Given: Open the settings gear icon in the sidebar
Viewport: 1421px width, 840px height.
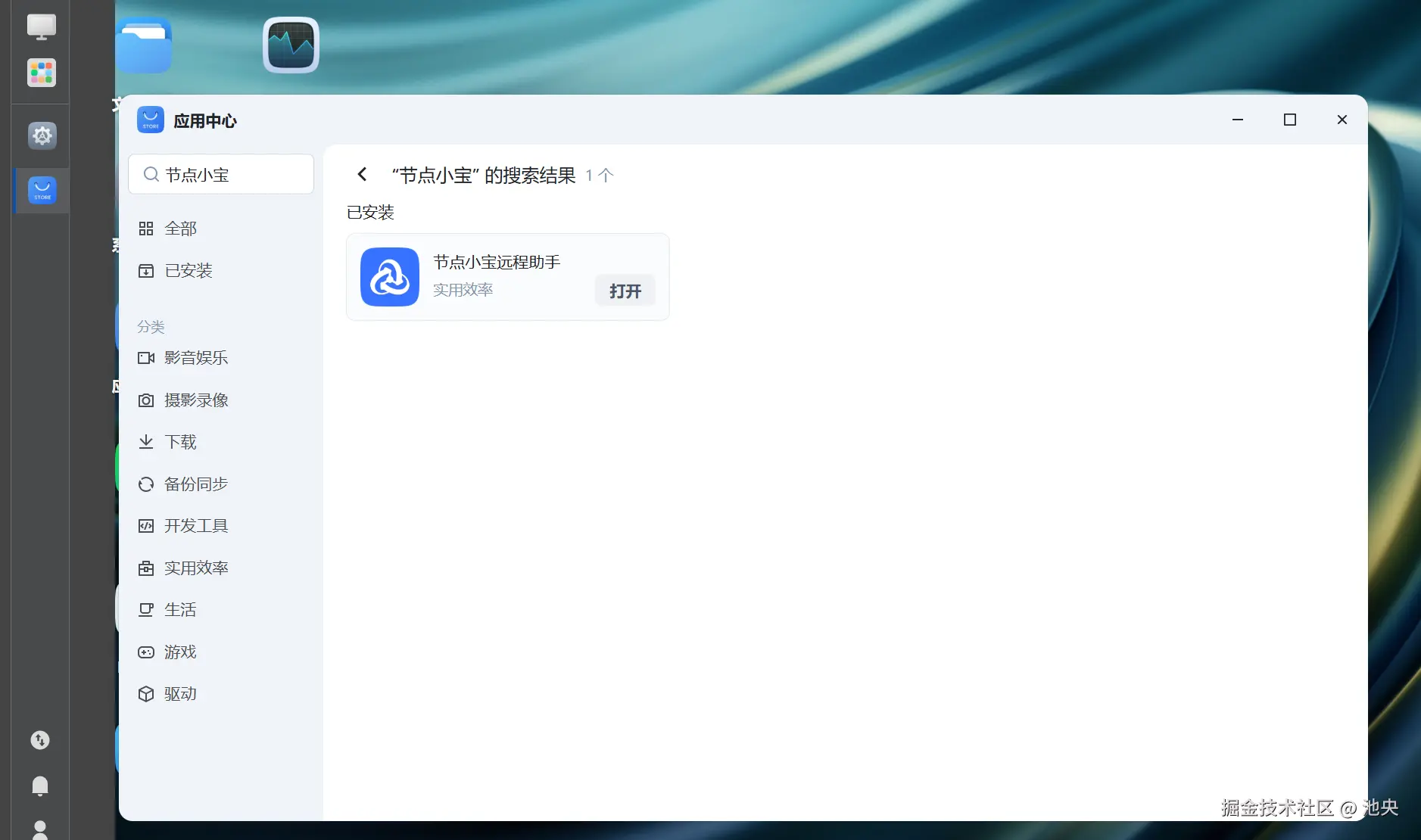Looking at the screenshot, I should click(x=42, y=135).
